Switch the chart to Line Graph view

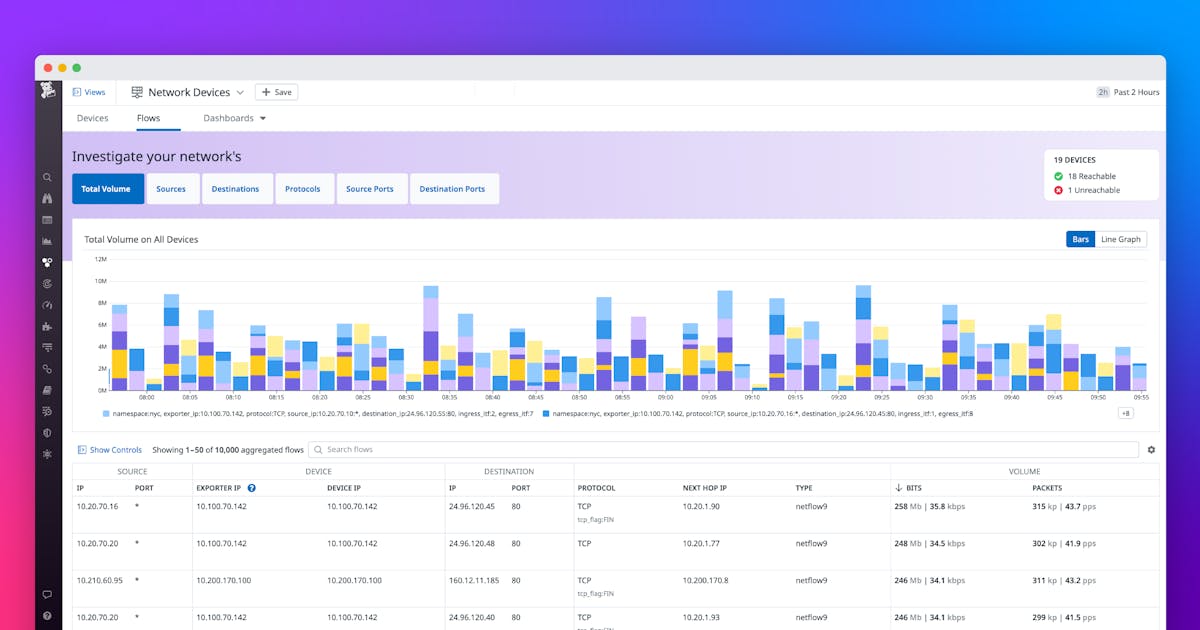click(1119, 239)
